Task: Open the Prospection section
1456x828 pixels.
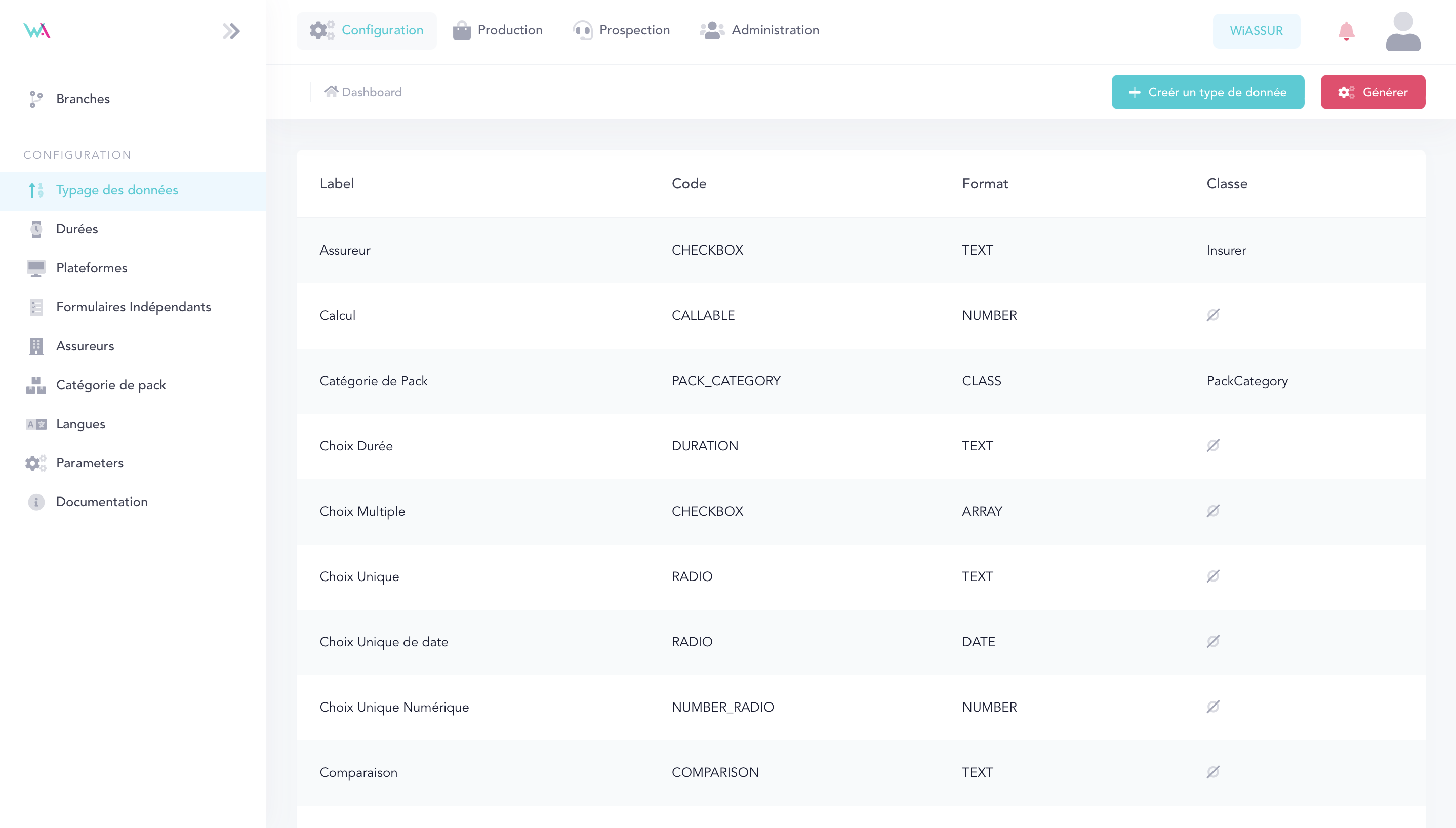Action: (x=621, y=30)
